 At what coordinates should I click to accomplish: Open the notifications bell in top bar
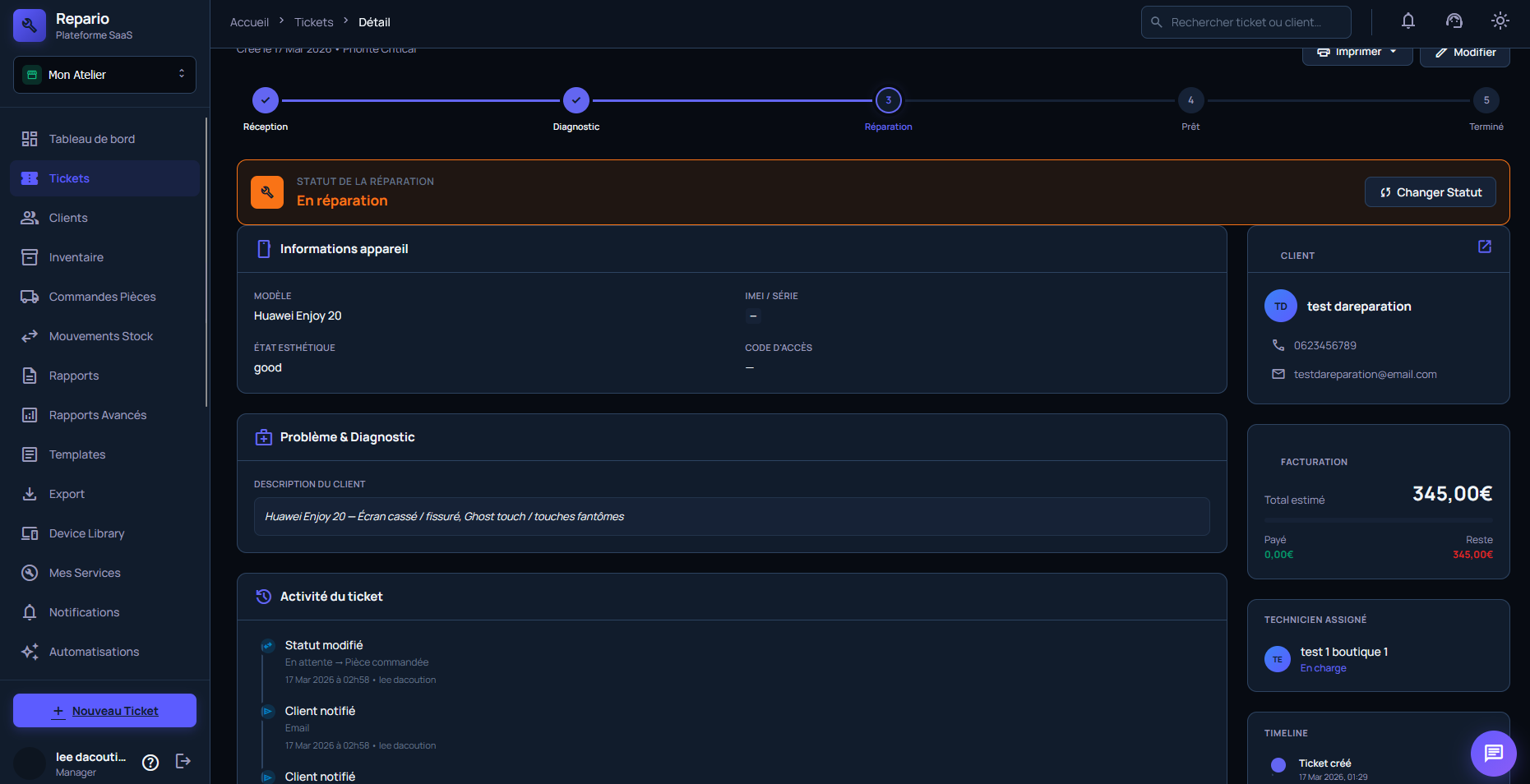click(x=1408, y=21)
